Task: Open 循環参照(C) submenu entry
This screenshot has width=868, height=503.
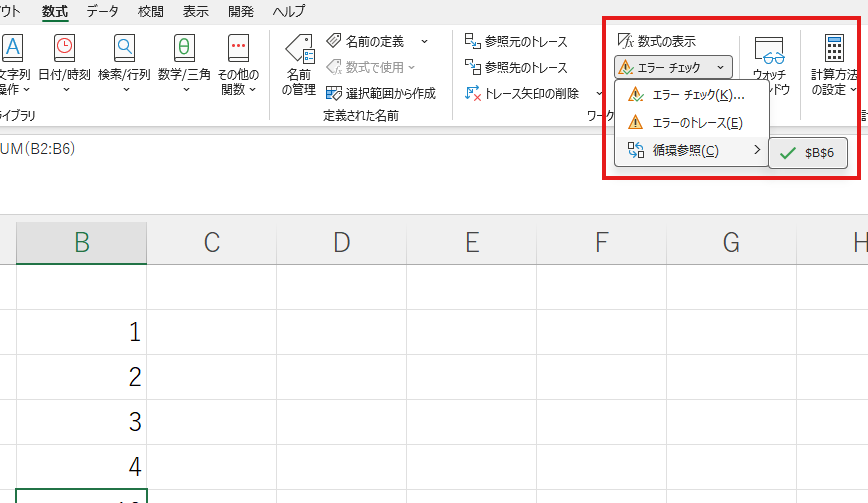Action: click(692, 150)
